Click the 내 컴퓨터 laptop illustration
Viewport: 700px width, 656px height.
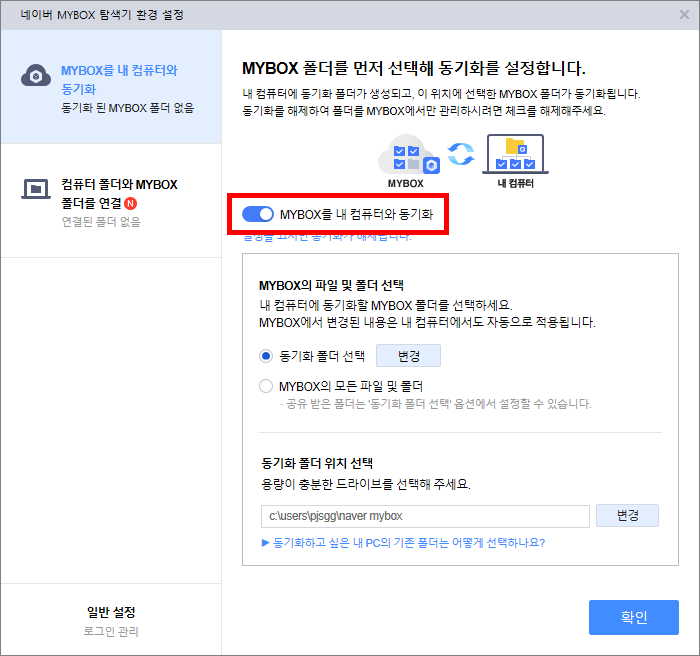coord(515,154)
